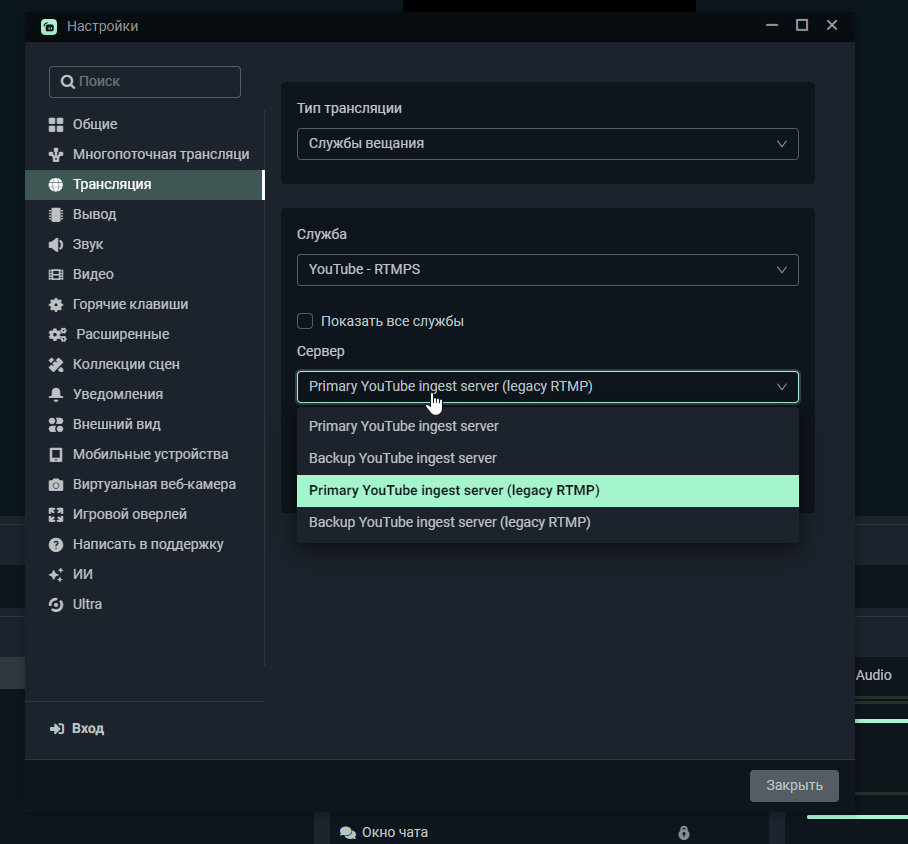Screen dimensions: 908x844
Task: Click the Тип трансляции dropdown chevron
Action: [782, 144]
